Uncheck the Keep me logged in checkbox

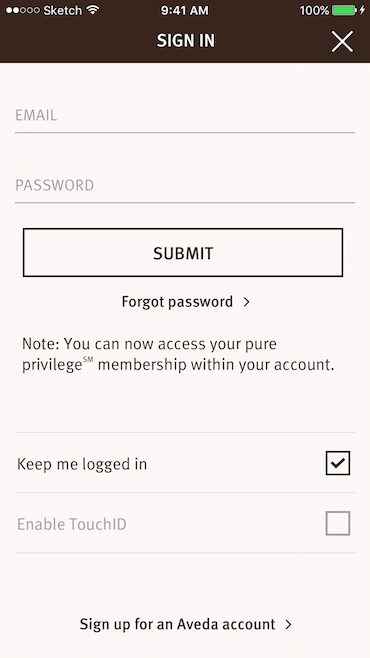(338, 463)
